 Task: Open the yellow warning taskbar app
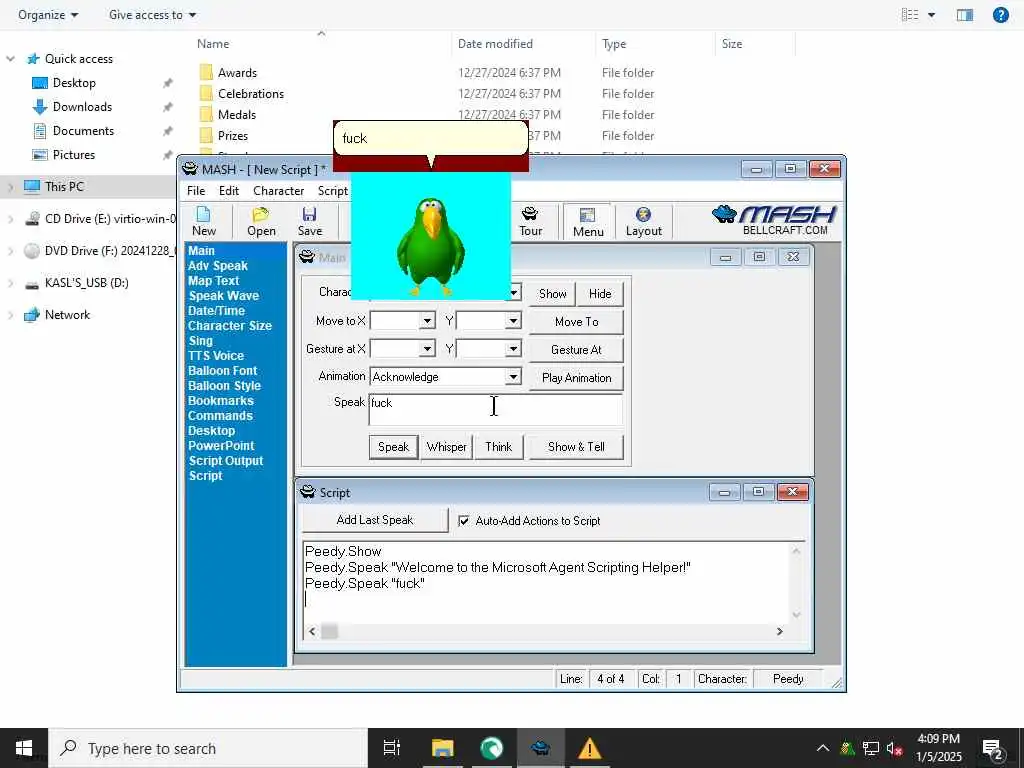tap(589, 748)
